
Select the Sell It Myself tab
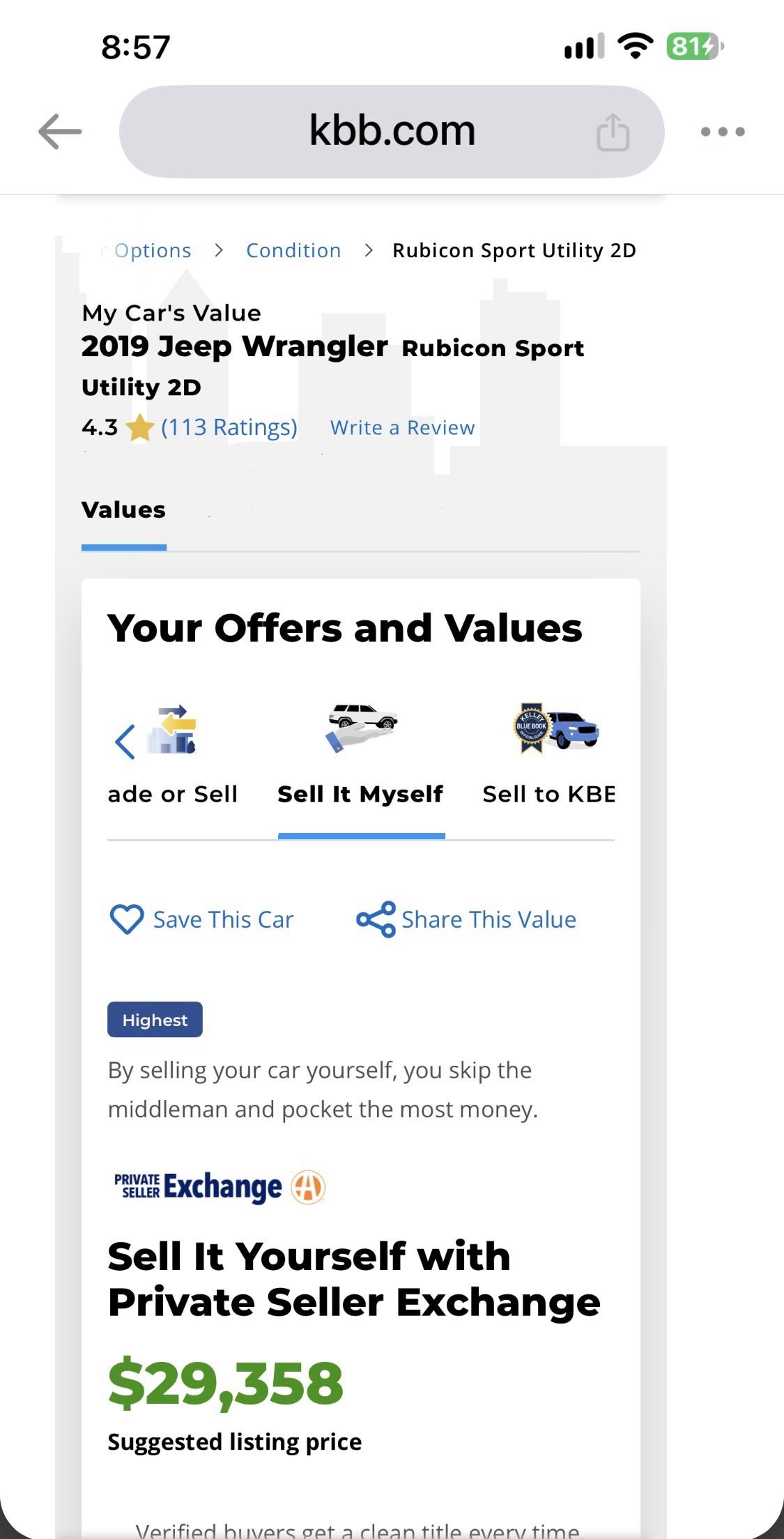pos(360,794)
